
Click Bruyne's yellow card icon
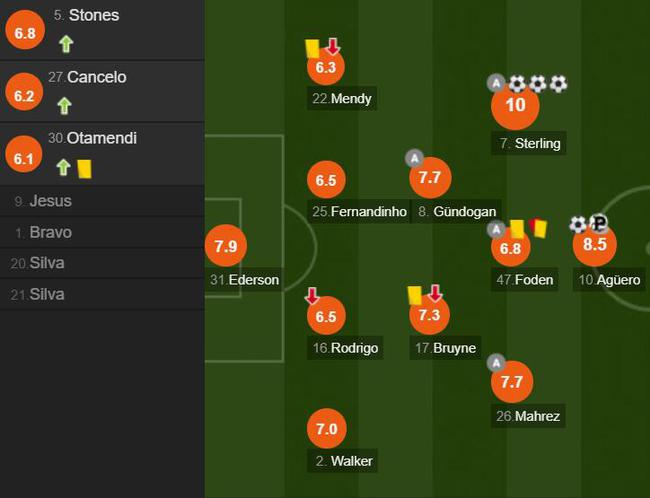pos(414,294)
